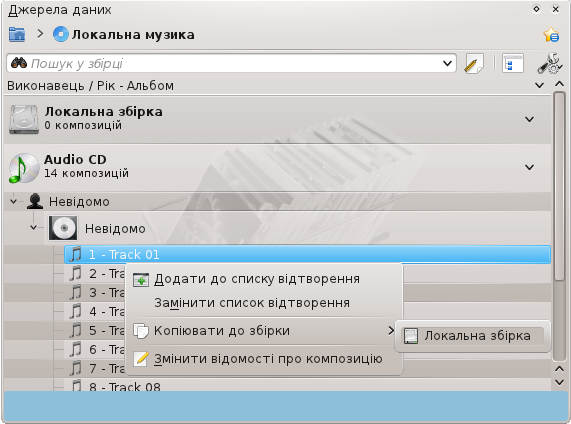The height and width of the screenshot is (424, 571).
Task: Click the Локальна збірка hard drive icon
Action: click(24, 119)
